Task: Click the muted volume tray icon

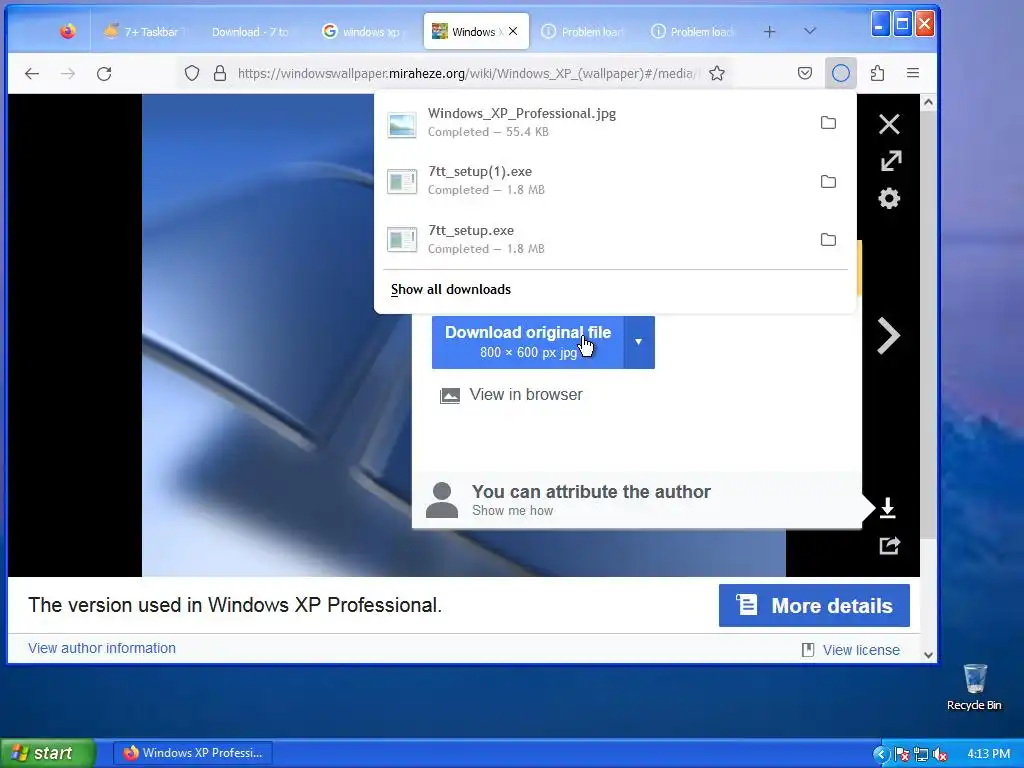Action: pyautogui.click(x=940, y=755)
